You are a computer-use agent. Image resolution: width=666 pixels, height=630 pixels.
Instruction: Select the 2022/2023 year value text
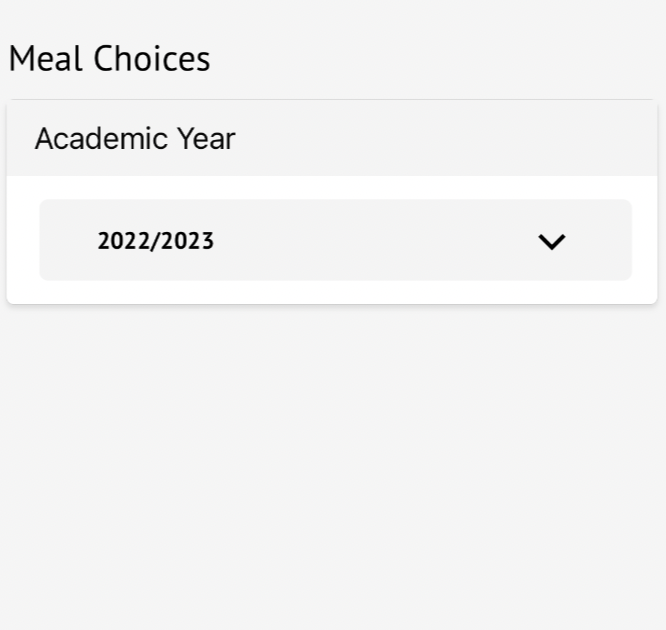[155, 241]
